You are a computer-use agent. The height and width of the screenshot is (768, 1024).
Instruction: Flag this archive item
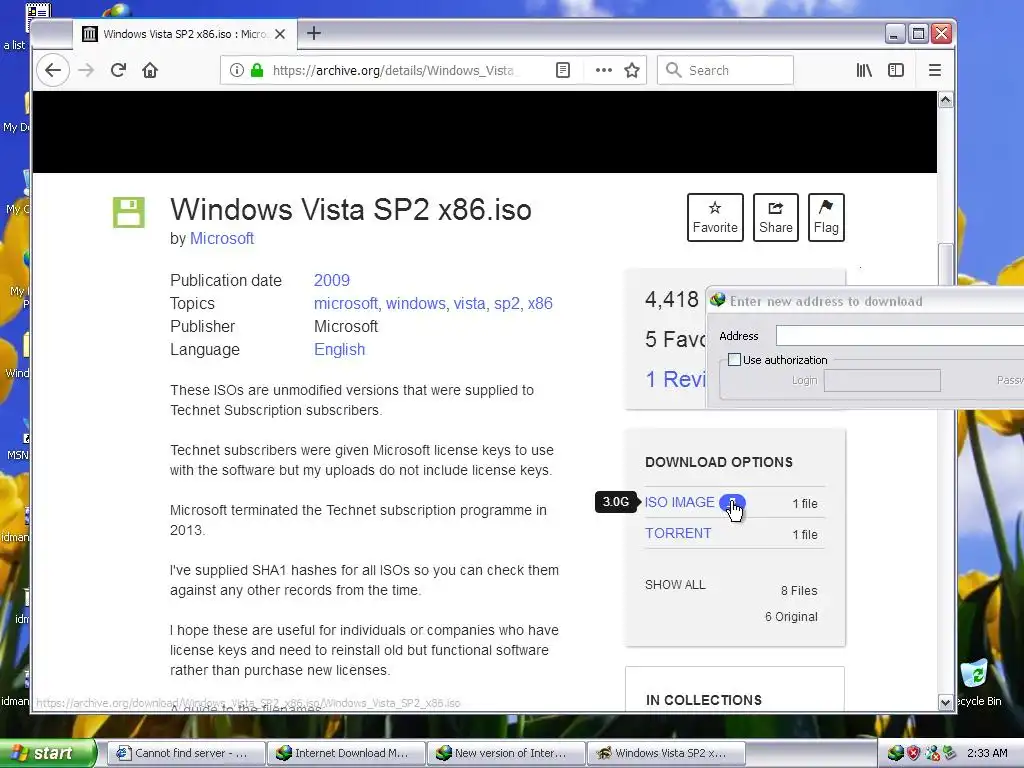(826, 217)
